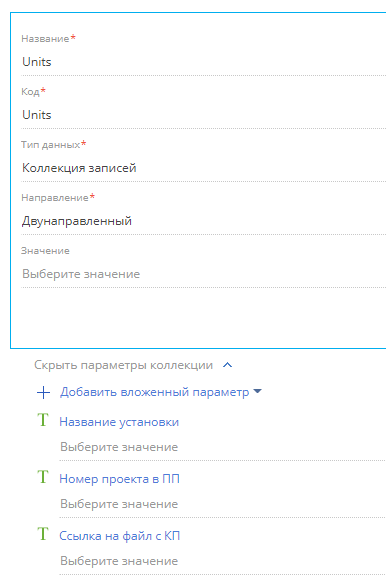386x579 pixels.
Task: Click text type icon beside Номер проекта в ПП
Action: point(43,477)
